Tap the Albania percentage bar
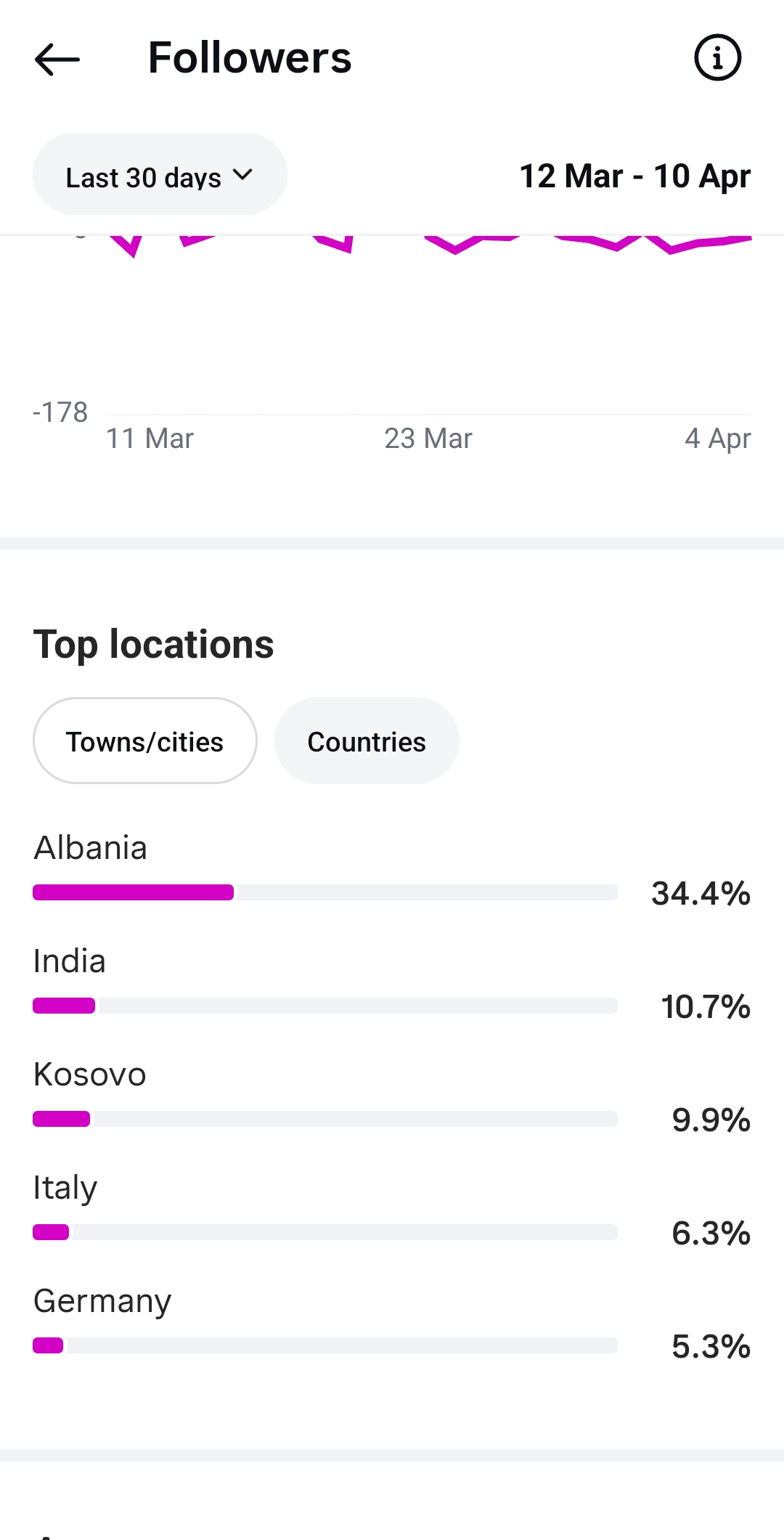The height and width of the screenshot is (1540, 784). [324, 892]
